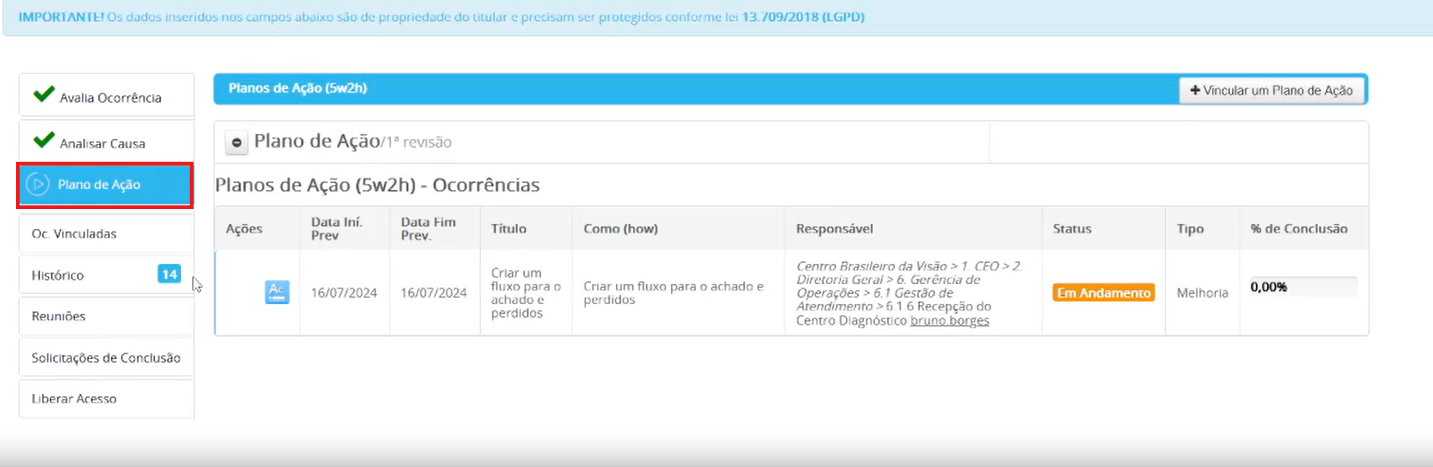Open the Reuniões sidebar item

pyautogui.click(x=58, y=316)
